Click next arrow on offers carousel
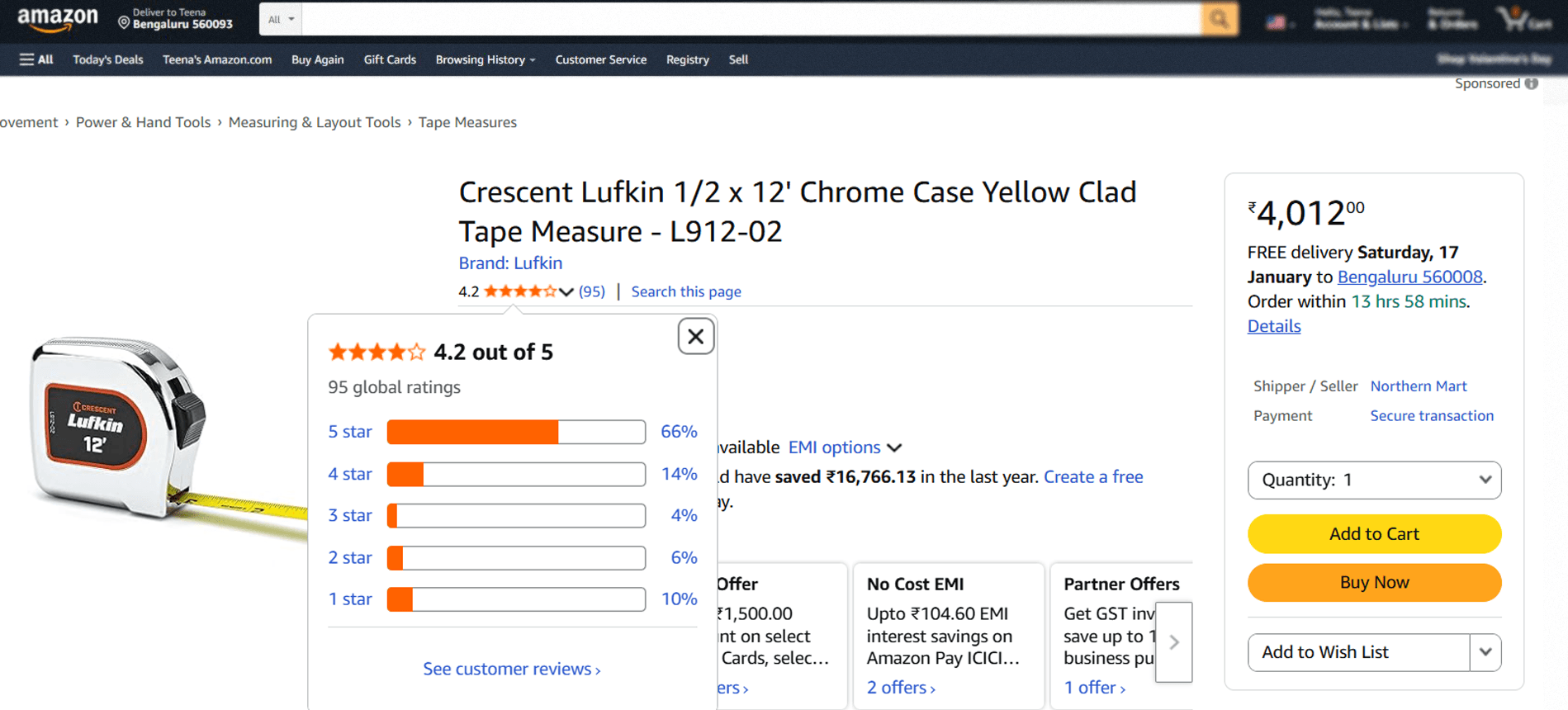 tap(1173, 642)
